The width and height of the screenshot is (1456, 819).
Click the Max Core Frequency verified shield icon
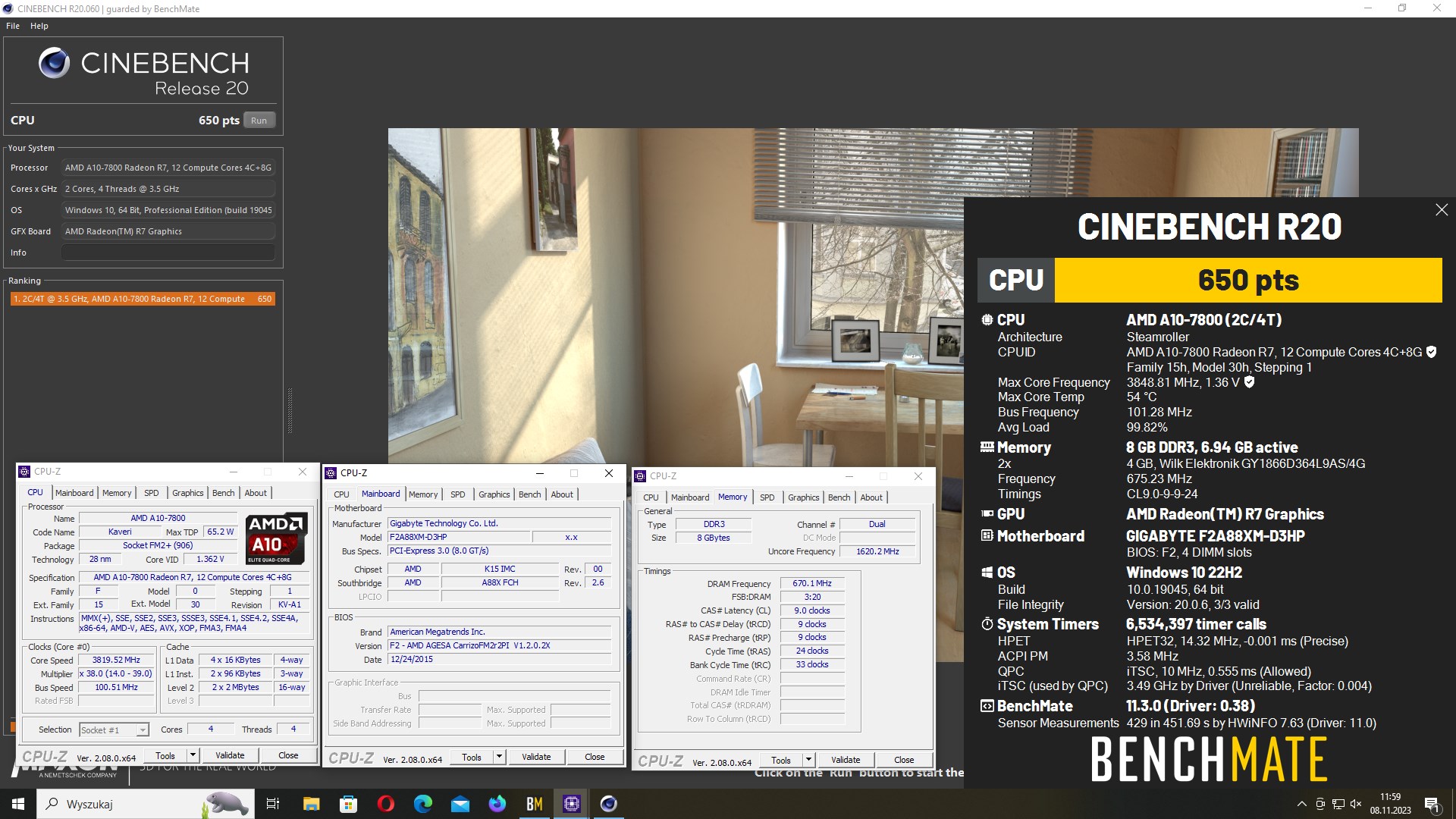(1249, 382)
